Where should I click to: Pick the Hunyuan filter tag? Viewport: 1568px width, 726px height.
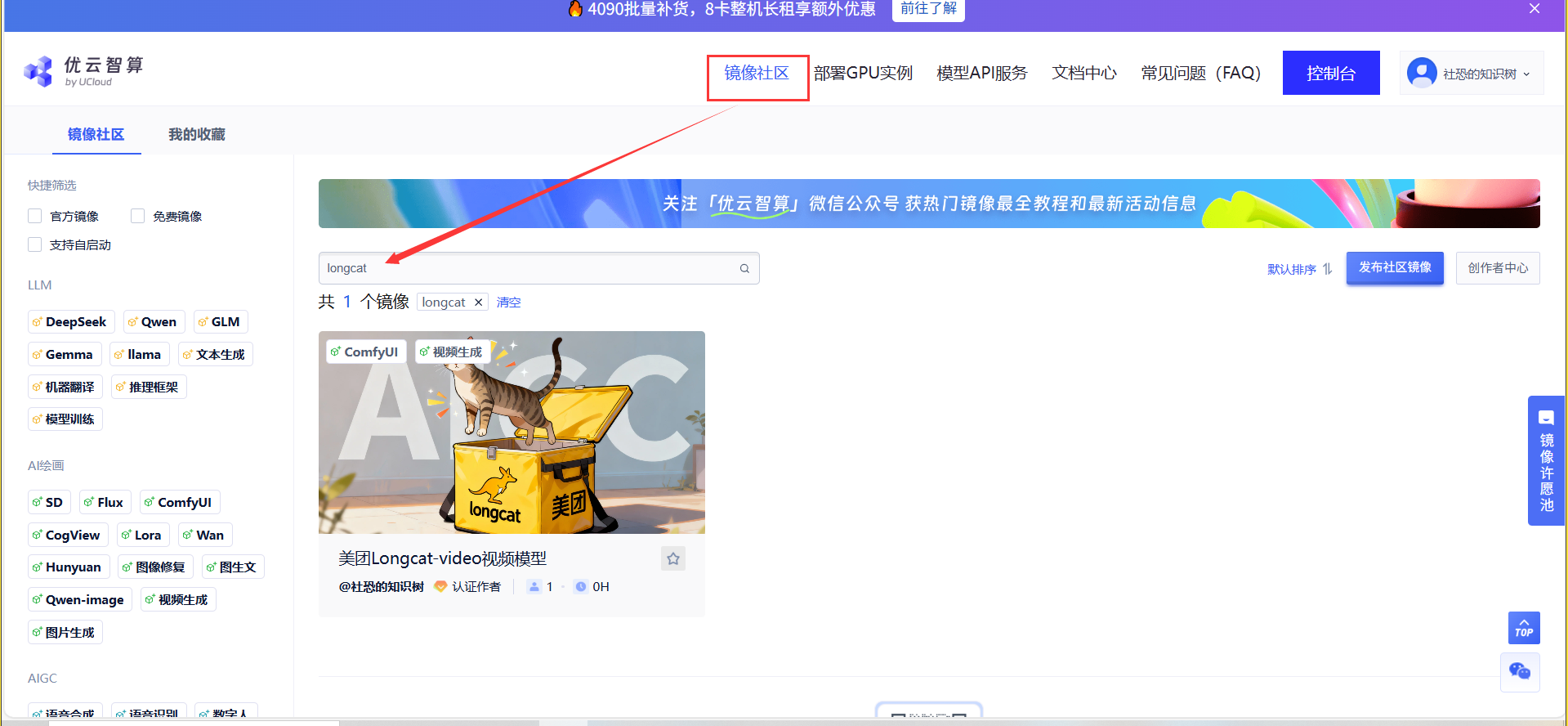pos(69,567)
